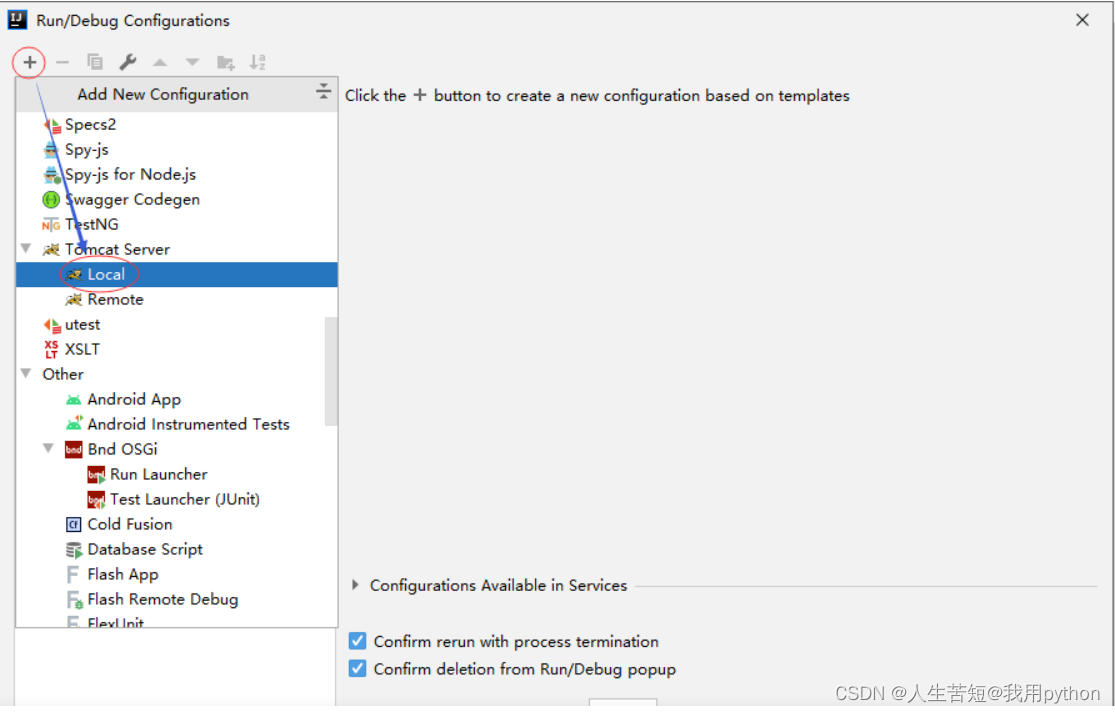Image resolution: width=1115 pixels, height=713 pixels.
Task: Collapse the Other tree group
Action: 26,373
